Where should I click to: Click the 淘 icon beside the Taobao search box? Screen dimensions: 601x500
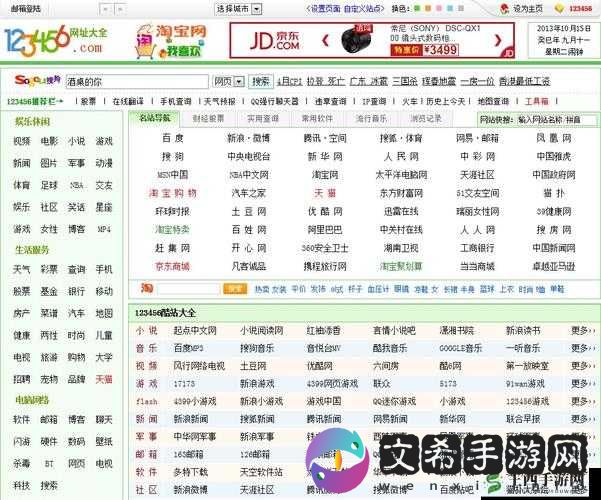pyautogui.click(x=147, y=288)
